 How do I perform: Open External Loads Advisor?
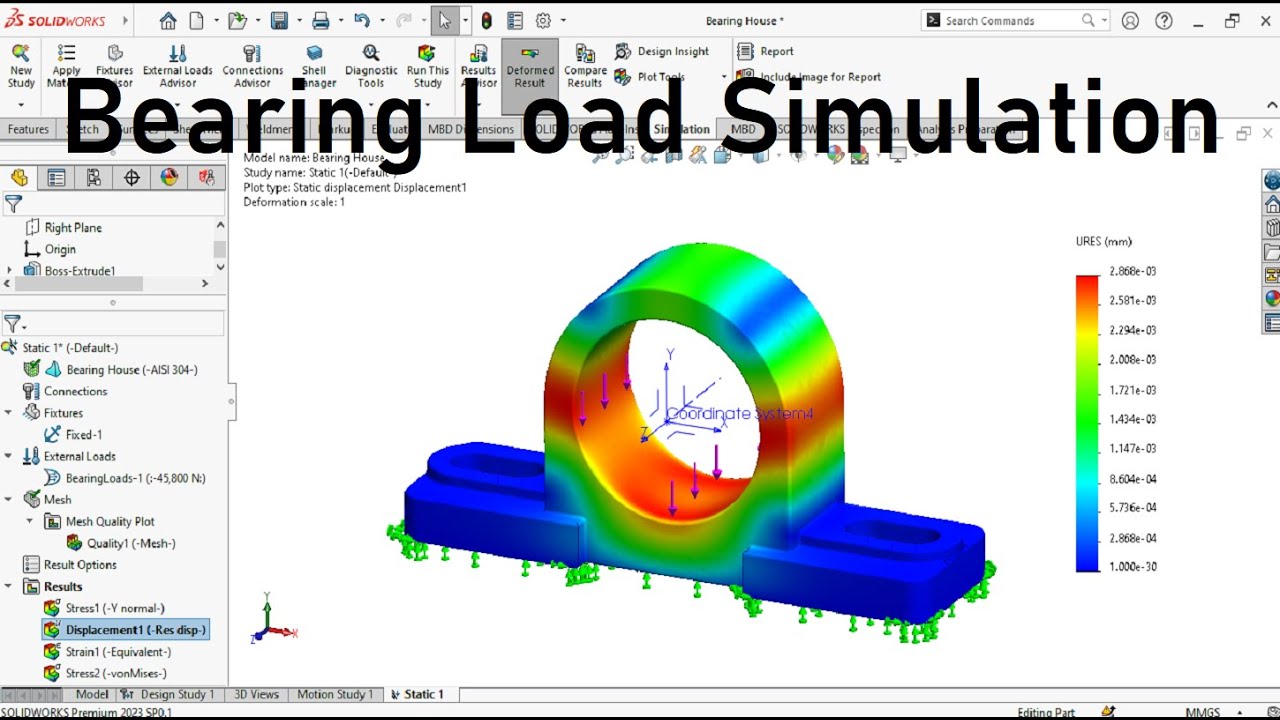[x=177, y=65]
